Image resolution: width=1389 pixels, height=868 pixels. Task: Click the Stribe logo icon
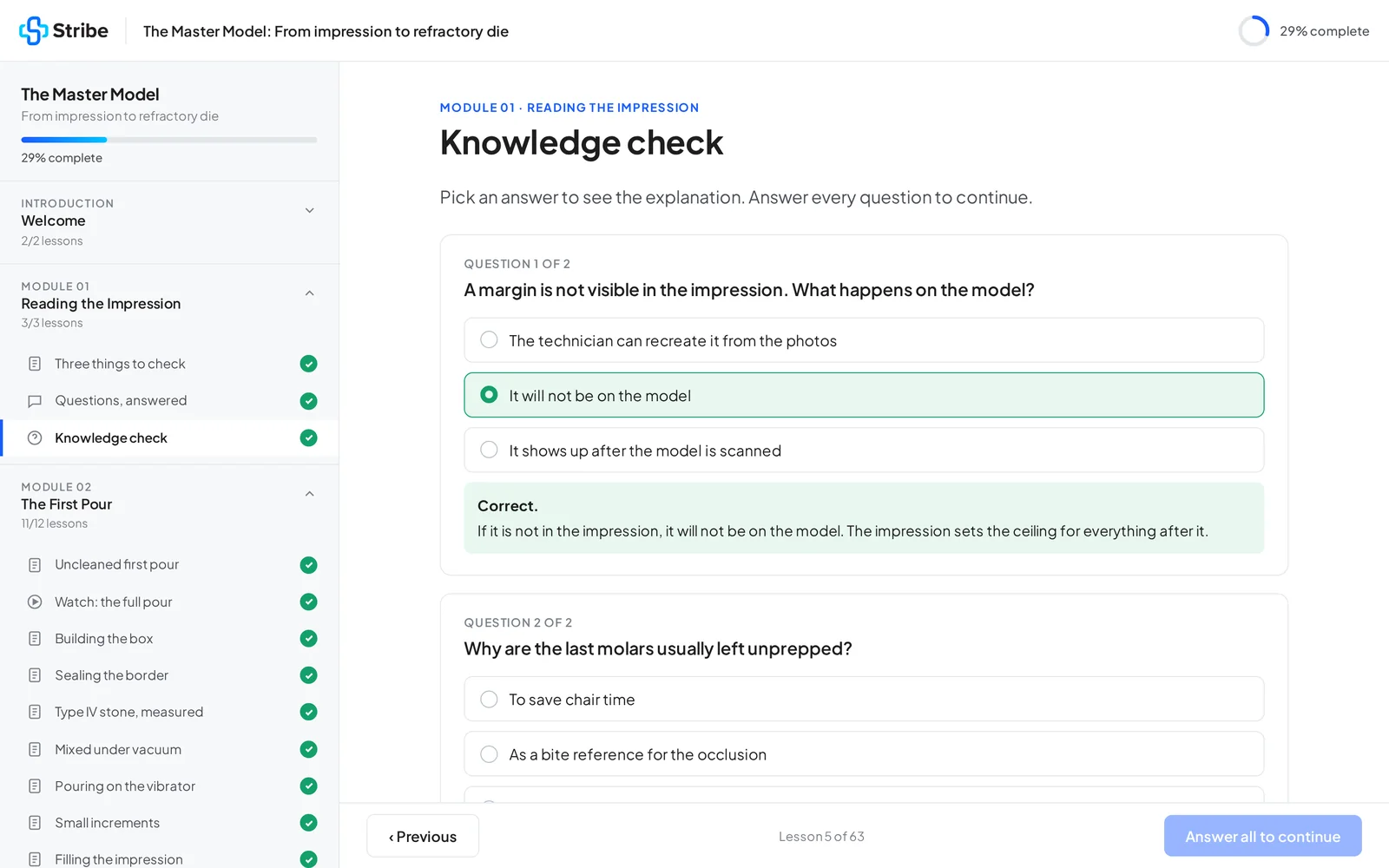[x=34, y=30]
